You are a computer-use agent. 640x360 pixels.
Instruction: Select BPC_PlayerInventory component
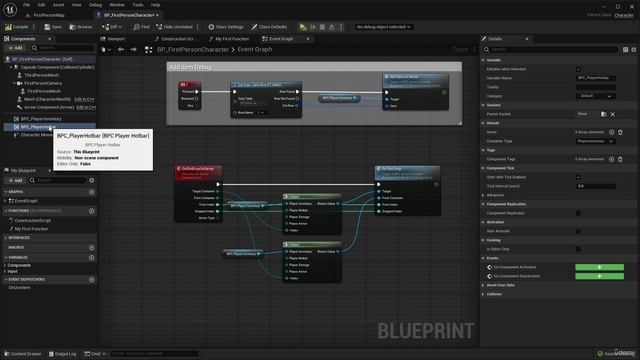[41, 119]
